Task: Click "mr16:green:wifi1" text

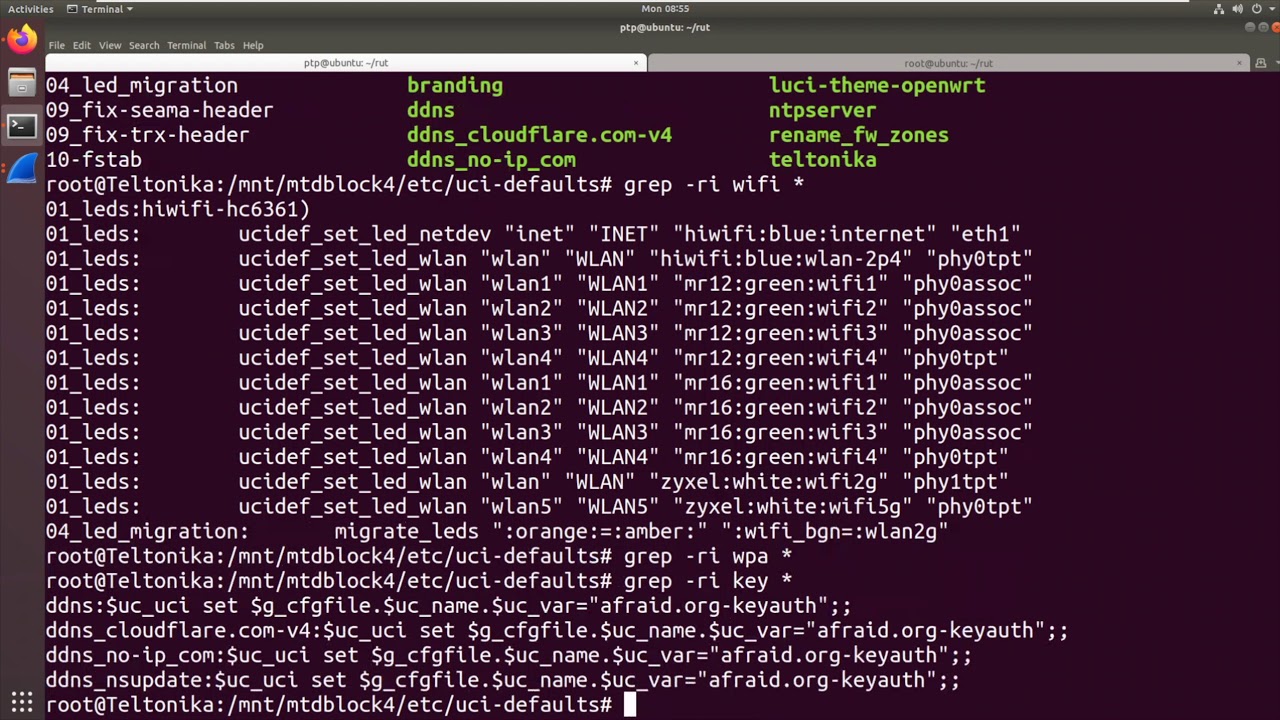Action: click(780, 383)
